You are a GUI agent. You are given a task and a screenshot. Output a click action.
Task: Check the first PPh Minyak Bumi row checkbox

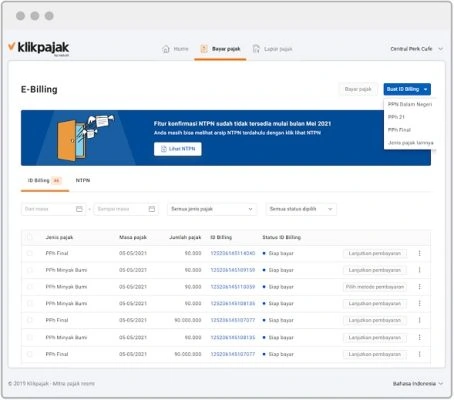tap(29, 270)
